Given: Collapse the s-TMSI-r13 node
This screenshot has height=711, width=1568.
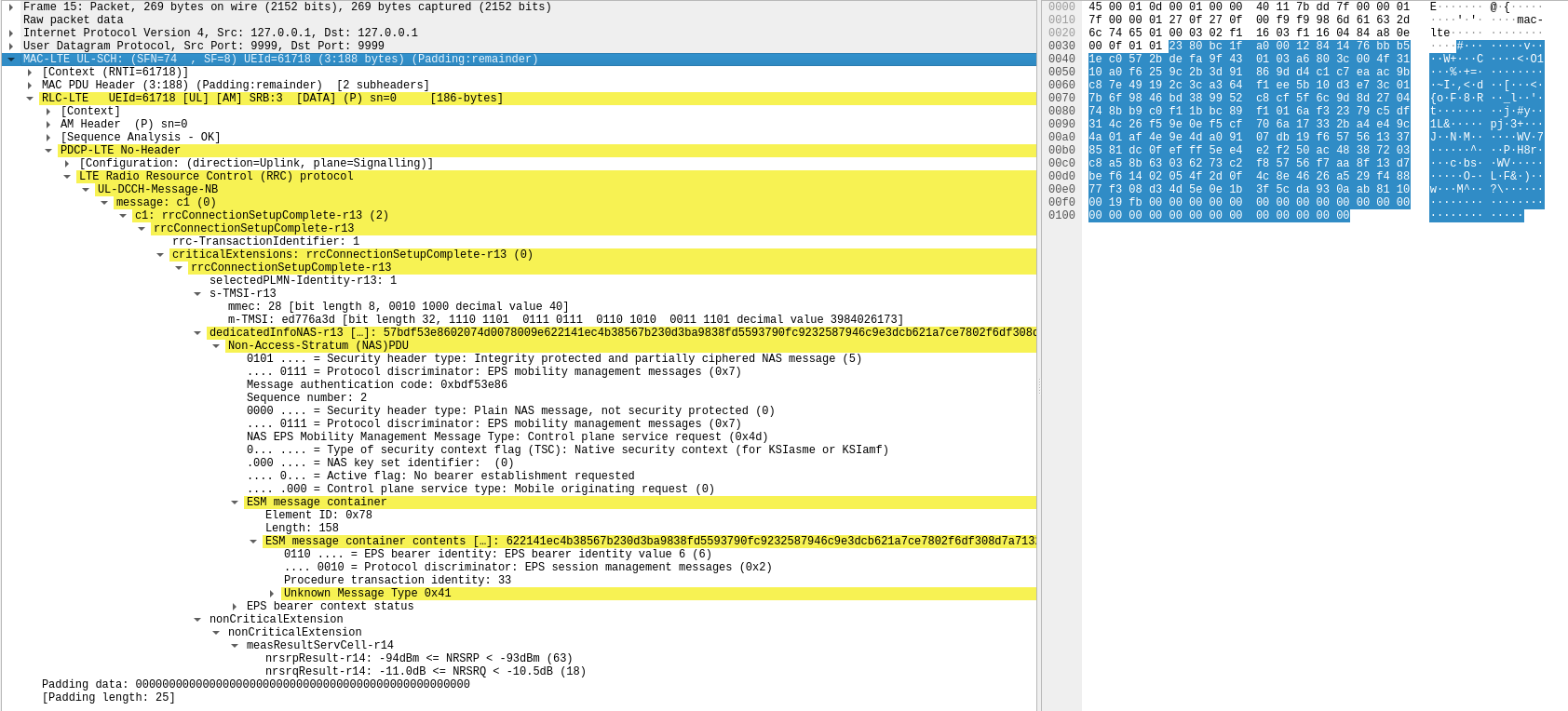Looking at the screenshot, I should (197, 294).
